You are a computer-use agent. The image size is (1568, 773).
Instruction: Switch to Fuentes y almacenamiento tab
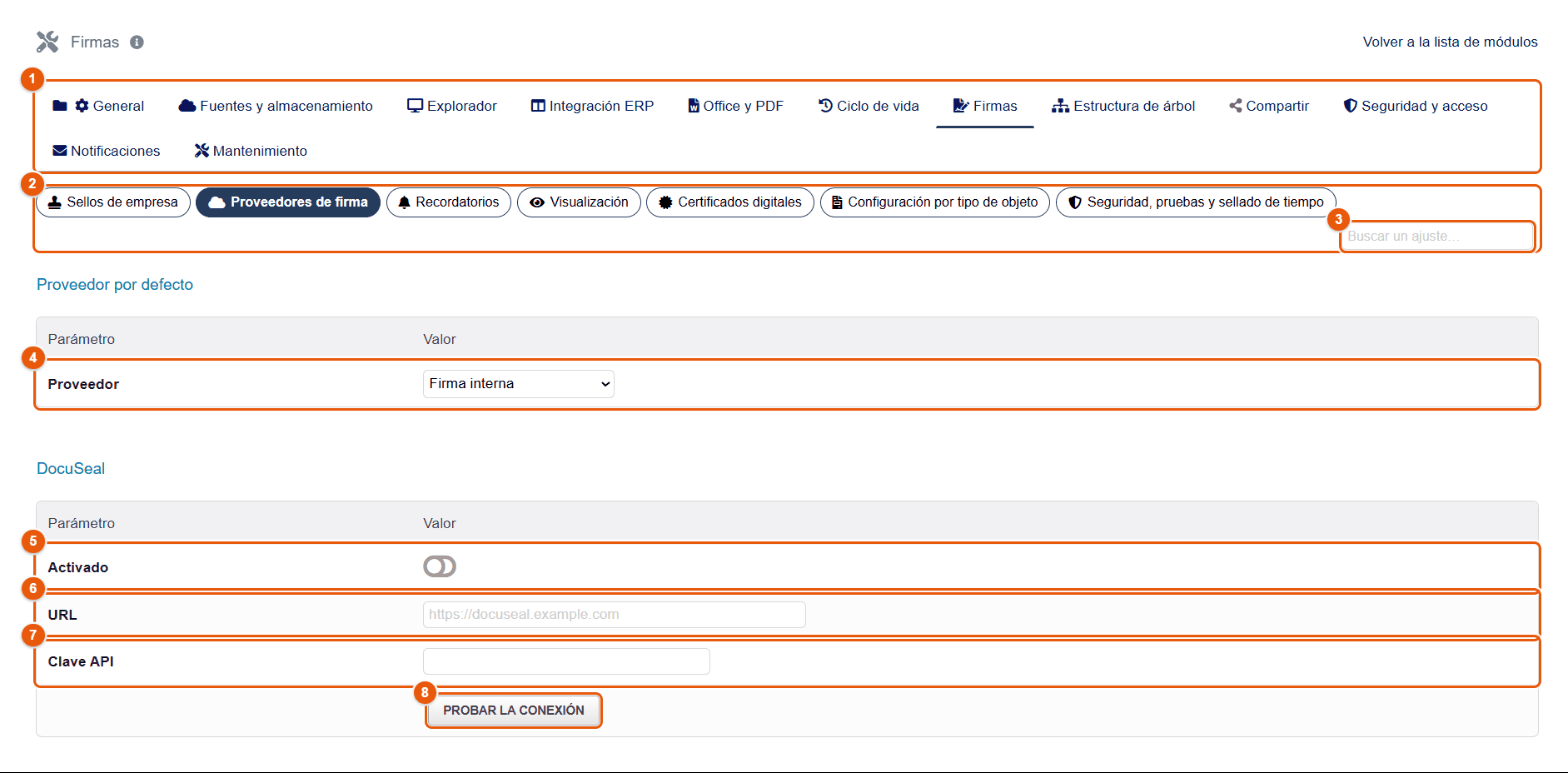275,106
